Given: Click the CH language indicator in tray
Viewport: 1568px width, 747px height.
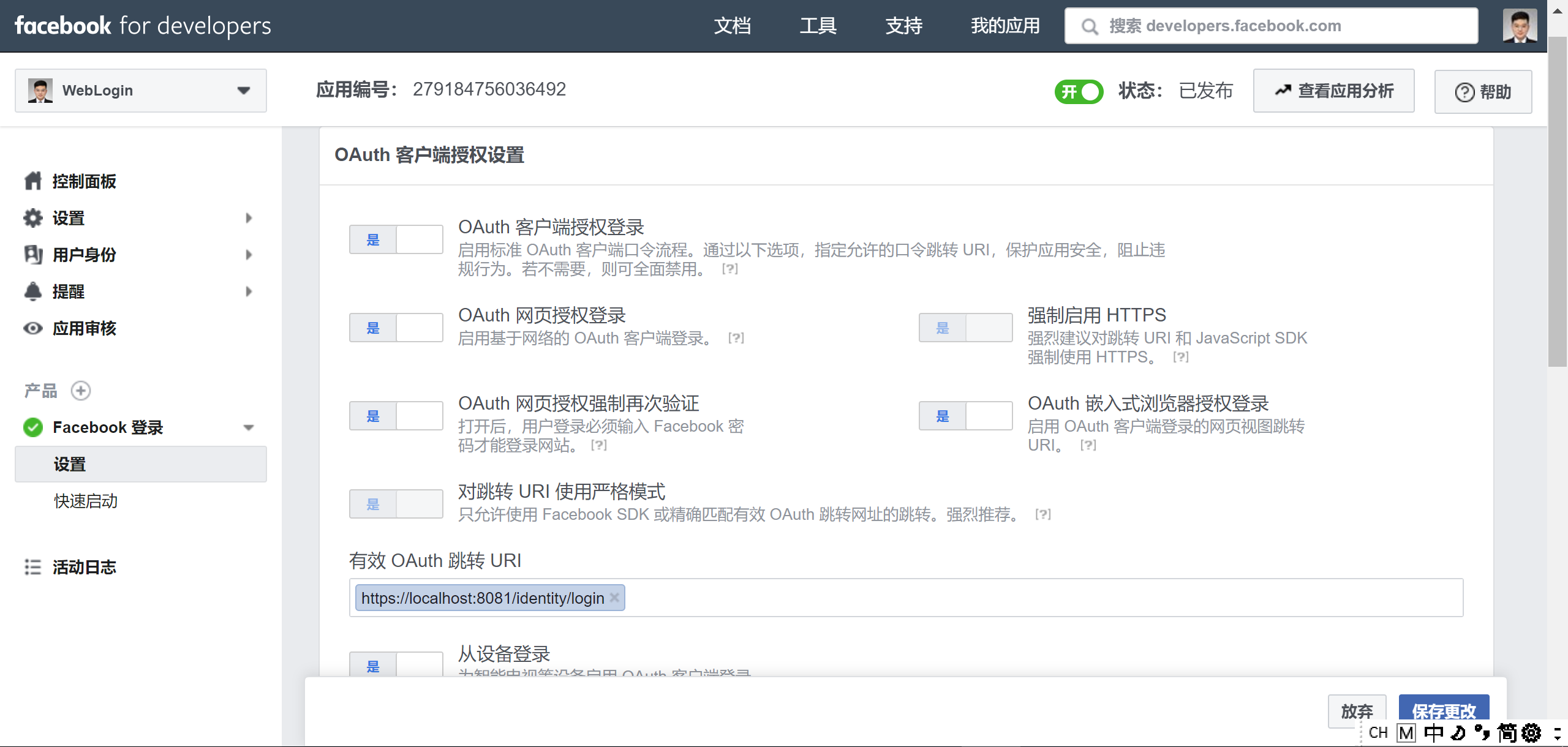Looking at the screenshot, I should [1378, 732].
